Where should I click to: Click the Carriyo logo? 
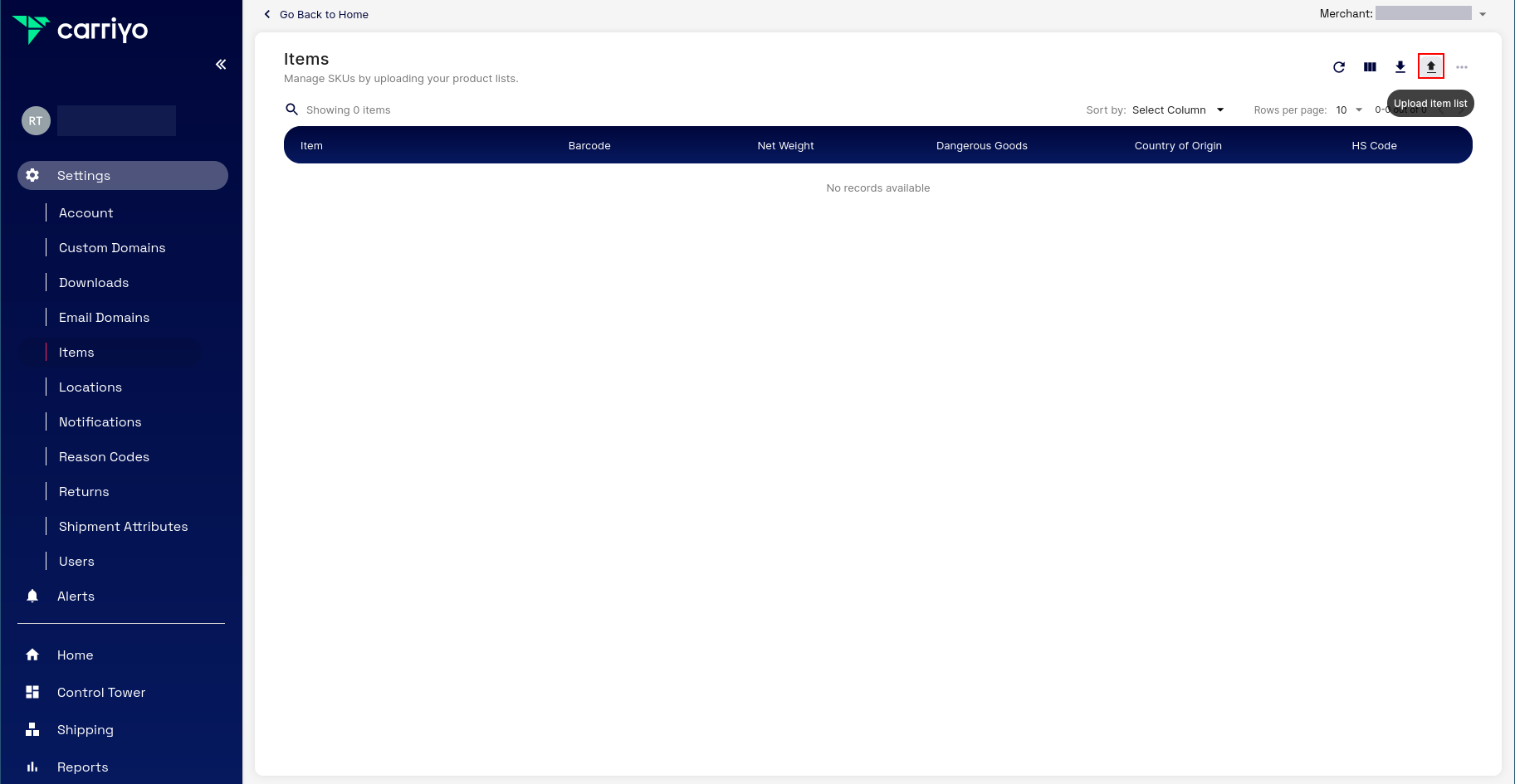[x=81, y=30]
